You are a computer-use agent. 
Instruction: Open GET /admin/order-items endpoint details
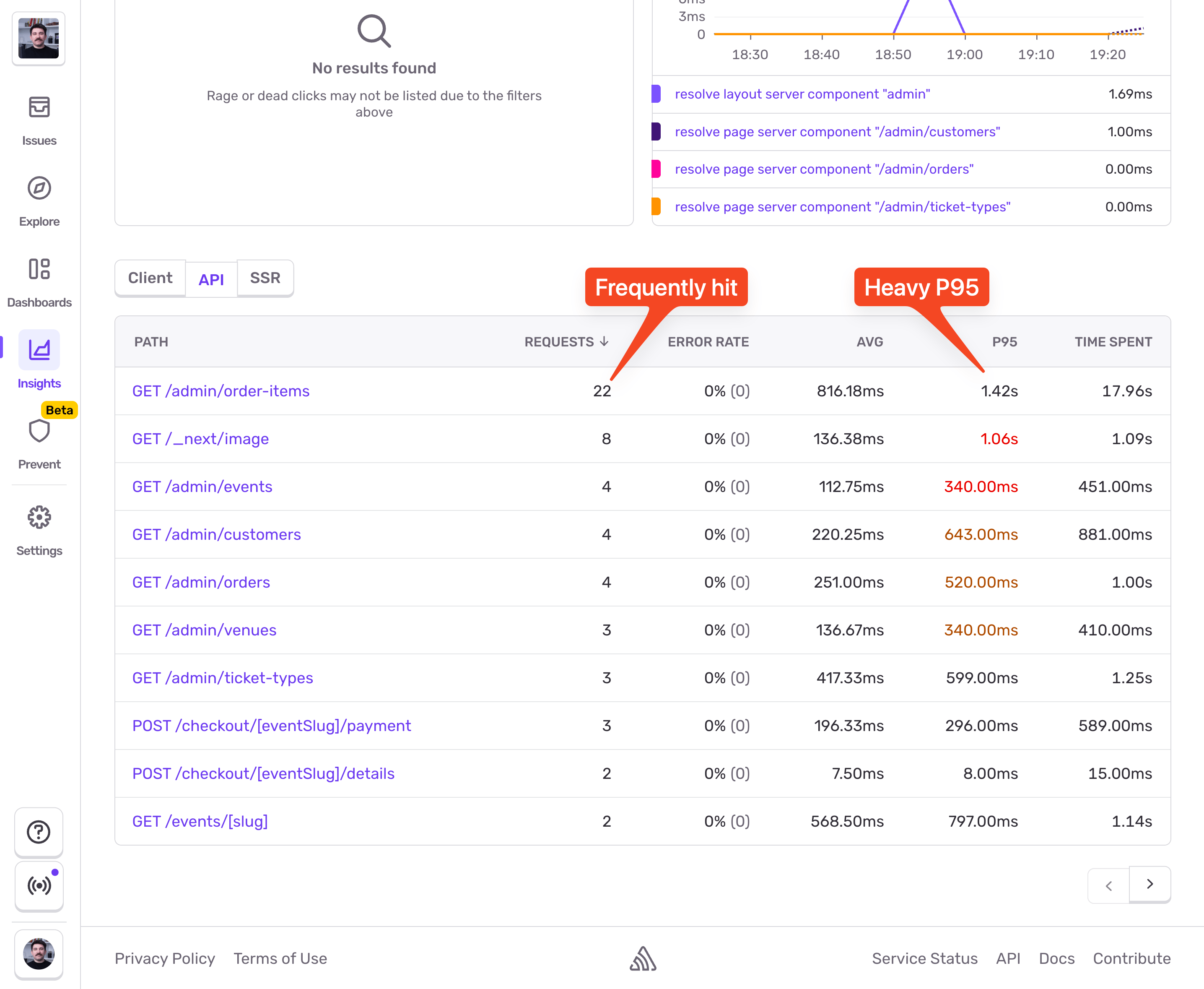point(221,391)
